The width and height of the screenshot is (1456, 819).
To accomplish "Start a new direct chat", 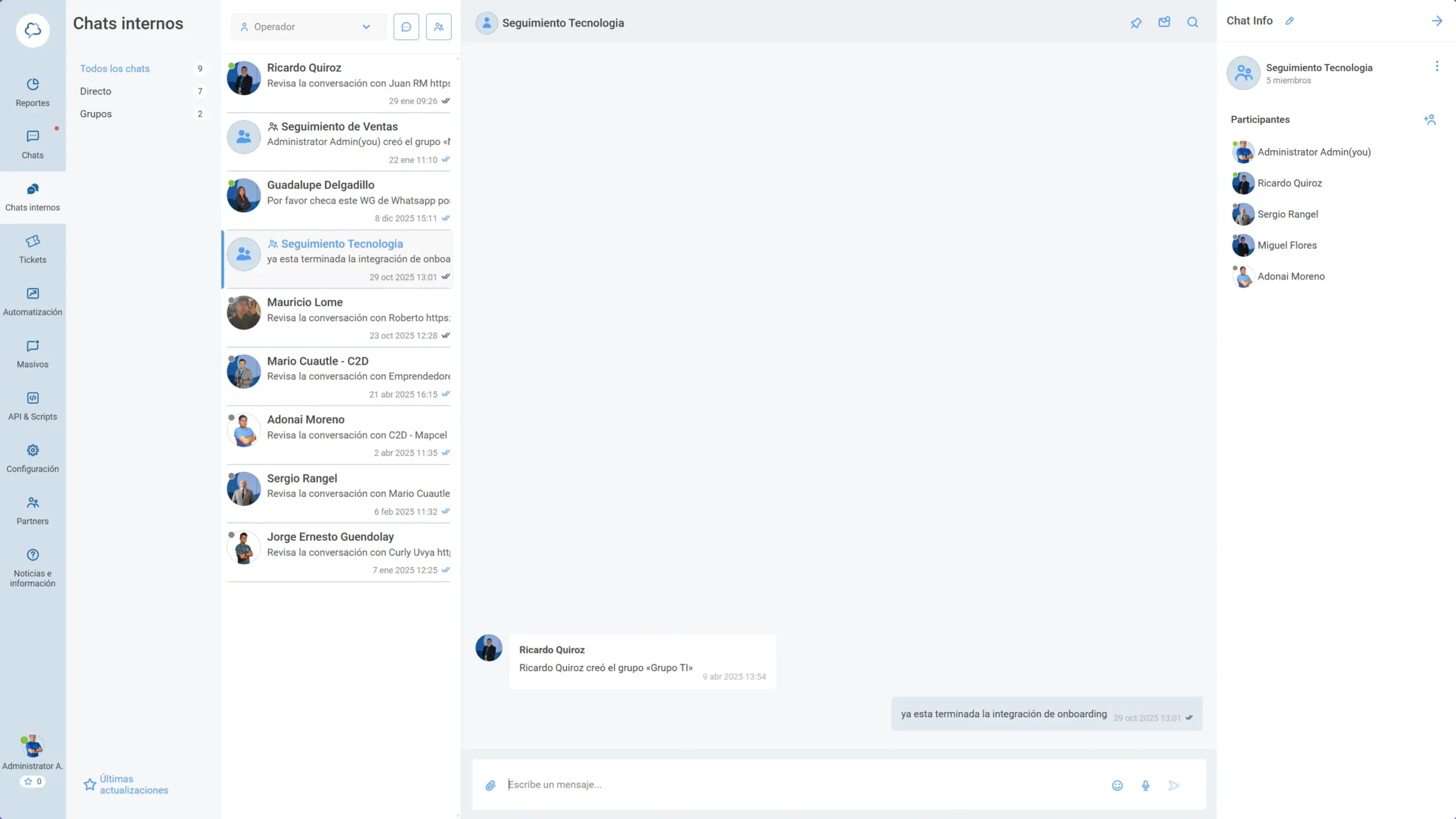I will pos(406,26).
